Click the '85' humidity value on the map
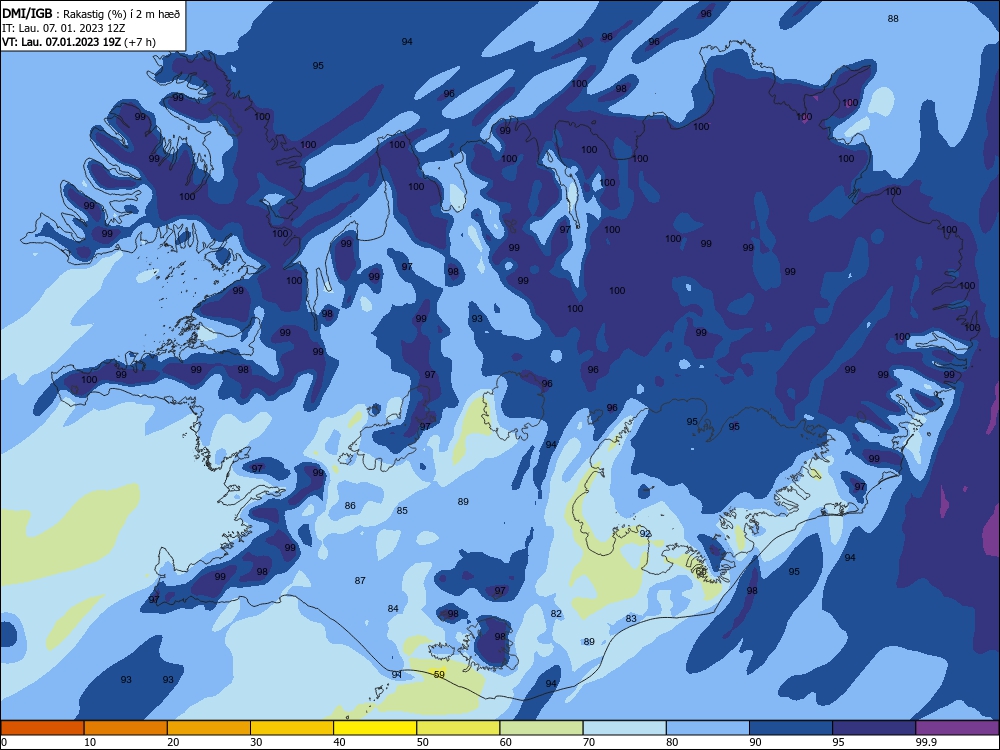1000x750 pixels. (402, 510)
